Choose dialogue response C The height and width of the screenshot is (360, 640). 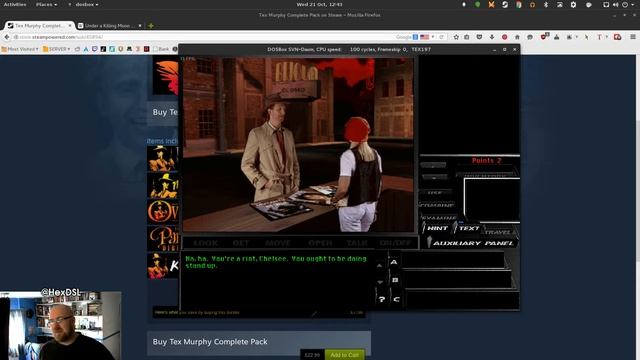point(396,299)
